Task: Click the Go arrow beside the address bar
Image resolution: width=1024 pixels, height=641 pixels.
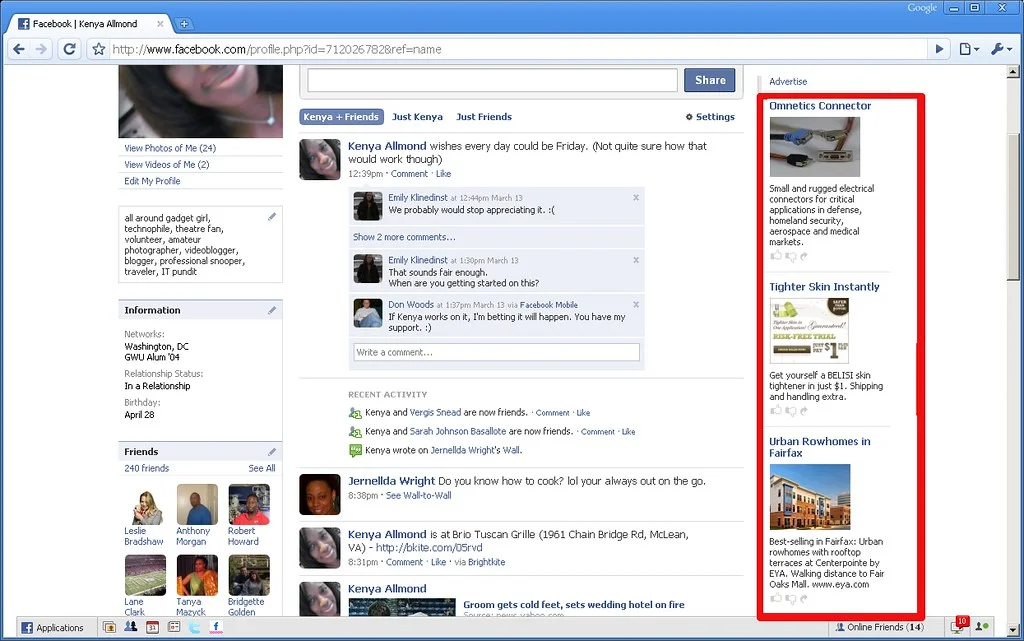Action: [x=939, y=49]
